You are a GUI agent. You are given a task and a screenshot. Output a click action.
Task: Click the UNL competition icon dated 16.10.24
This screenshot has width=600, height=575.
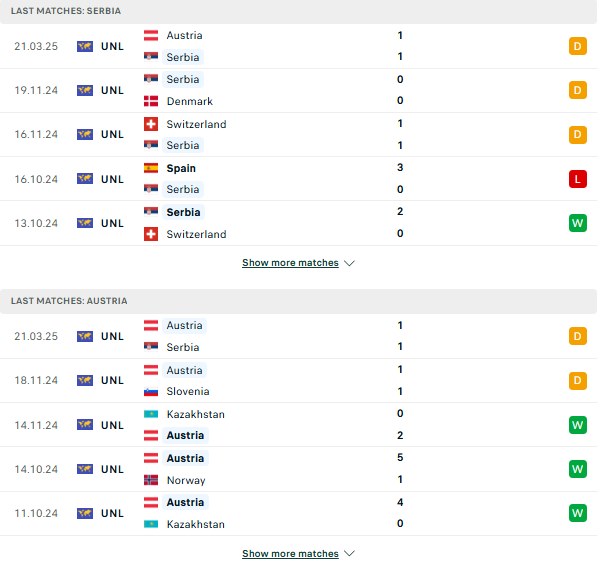pyautogui.click(x=85, y=179)
